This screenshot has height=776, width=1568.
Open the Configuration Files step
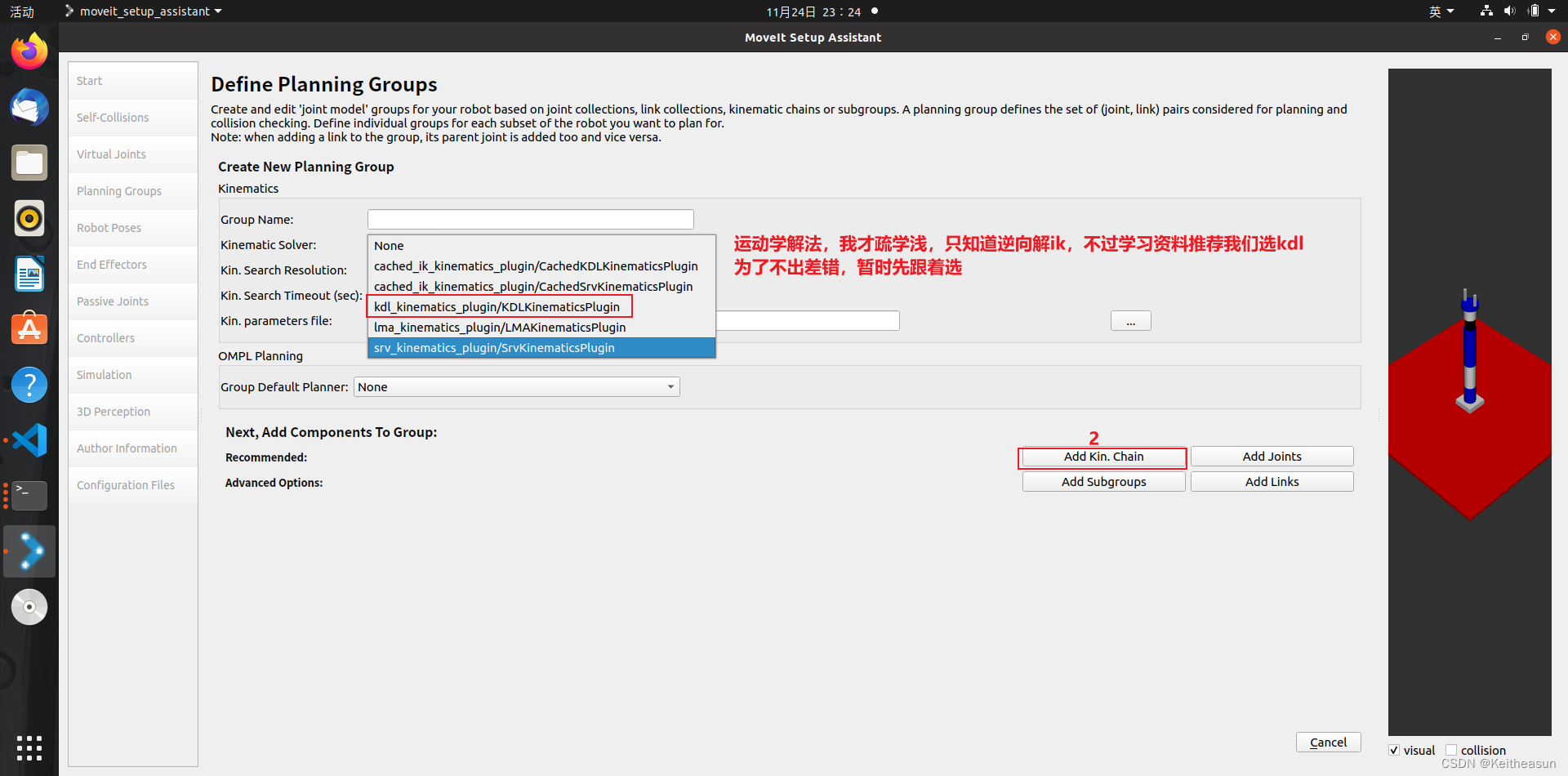pyautogui.click(x=133, y=485)
